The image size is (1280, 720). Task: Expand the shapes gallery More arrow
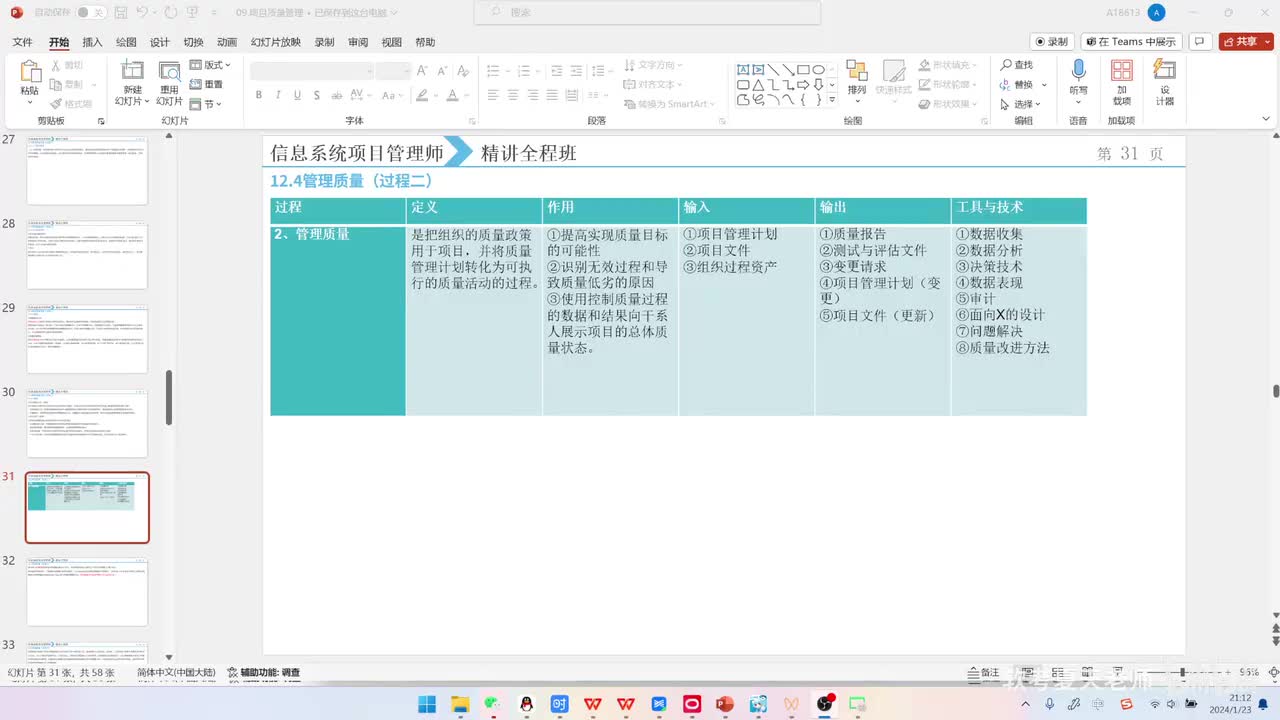(834, 100)
